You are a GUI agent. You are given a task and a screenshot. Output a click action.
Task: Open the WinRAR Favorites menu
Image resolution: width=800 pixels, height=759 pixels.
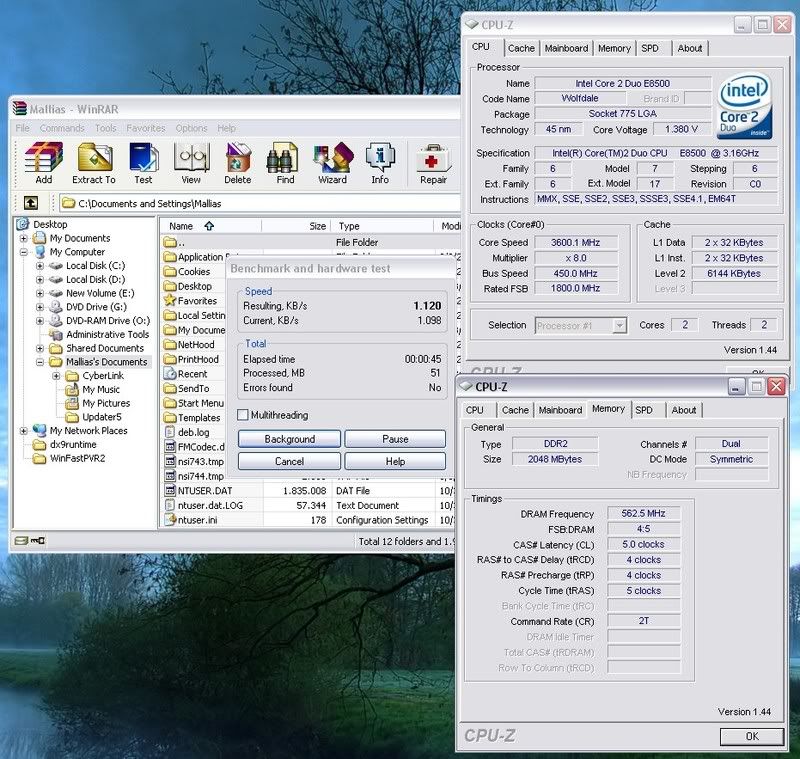pos(146,128)
